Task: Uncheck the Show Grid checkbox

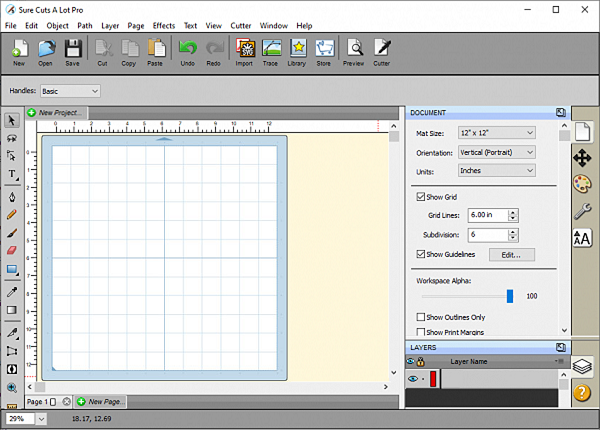Action: [421, 197]
